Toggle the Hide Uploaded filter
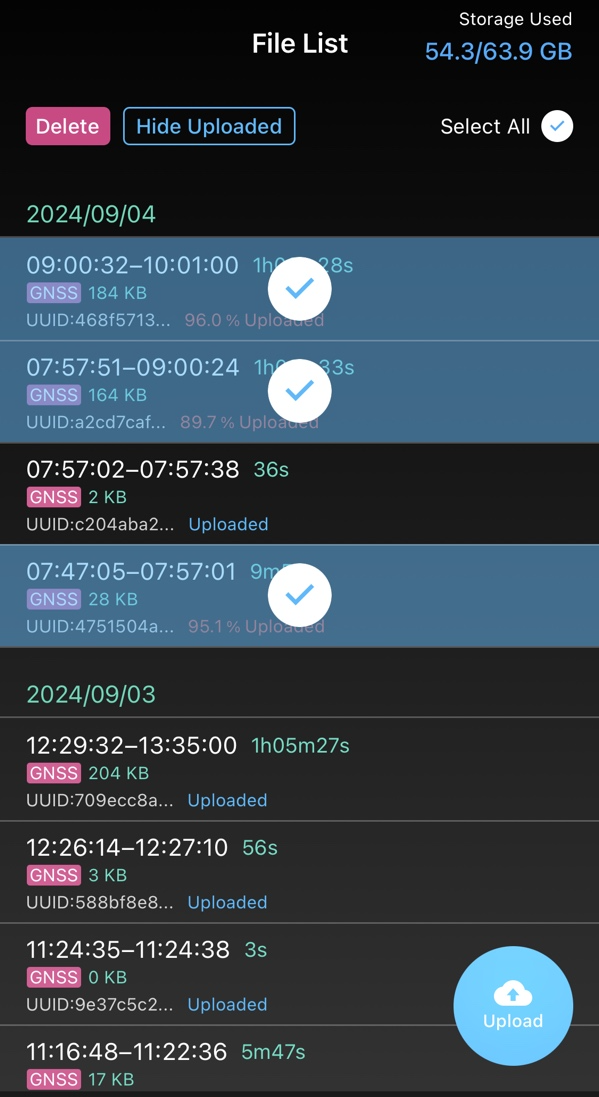Screen dimensions: 599x1097 (208, 126)
